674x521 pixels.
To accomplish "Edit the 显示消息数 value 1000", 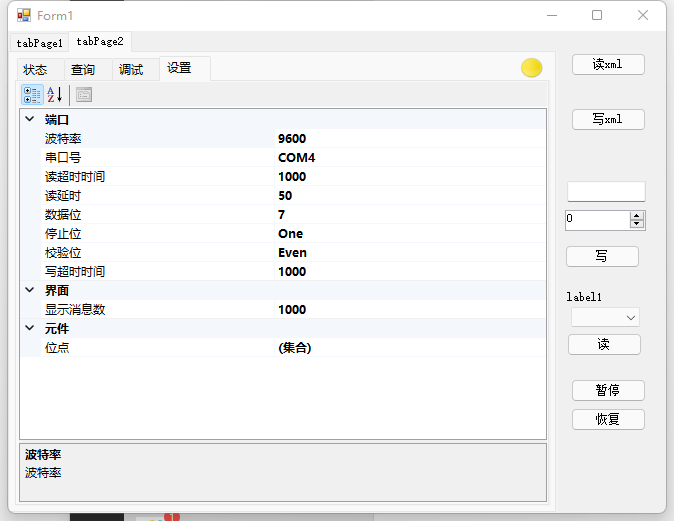I will pyautogui.click(x=410, y=310).
